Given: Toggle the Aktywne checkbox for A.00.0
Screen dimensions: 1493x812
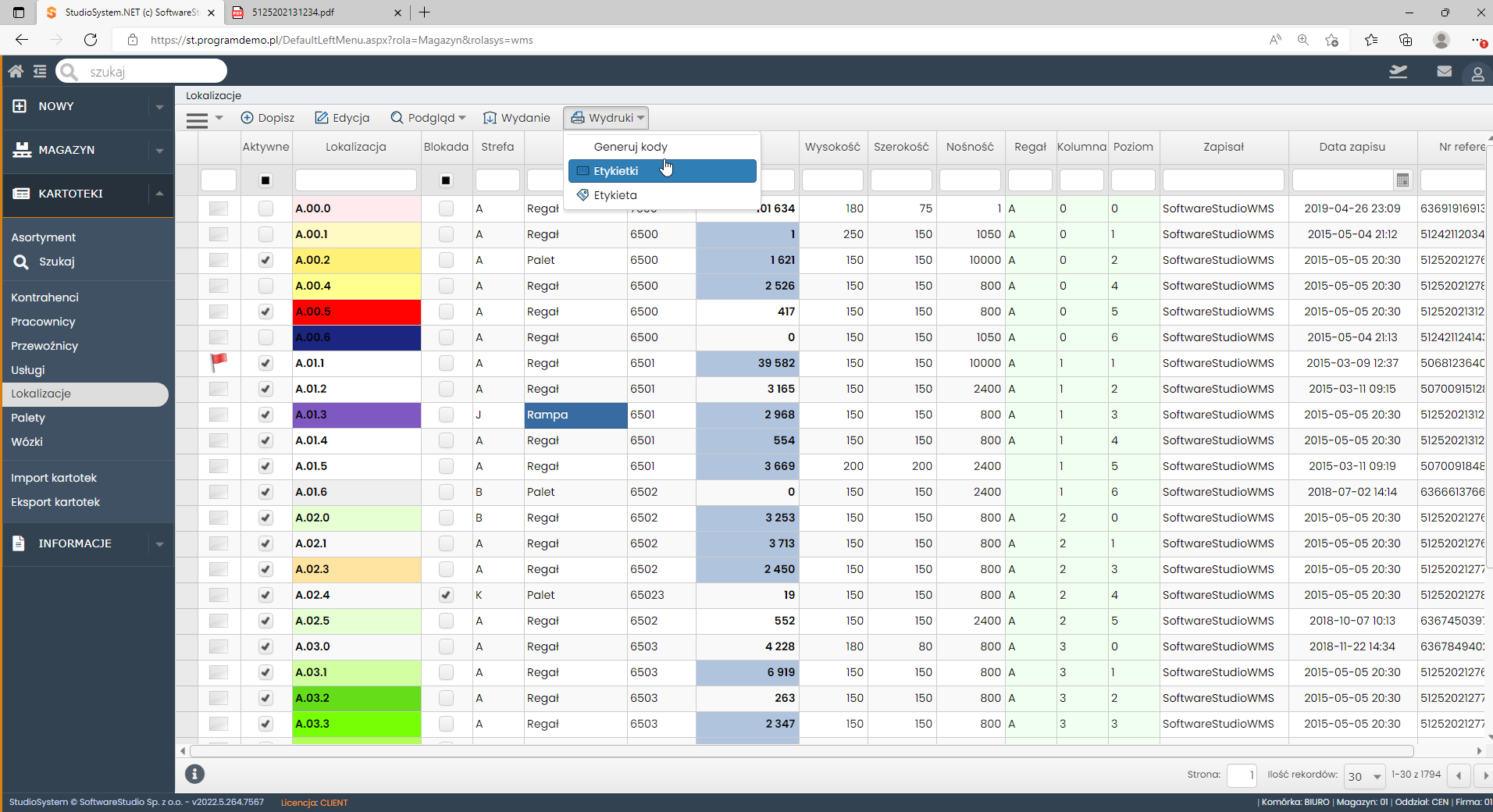Looking at the screenshot, I should (265, 208).
